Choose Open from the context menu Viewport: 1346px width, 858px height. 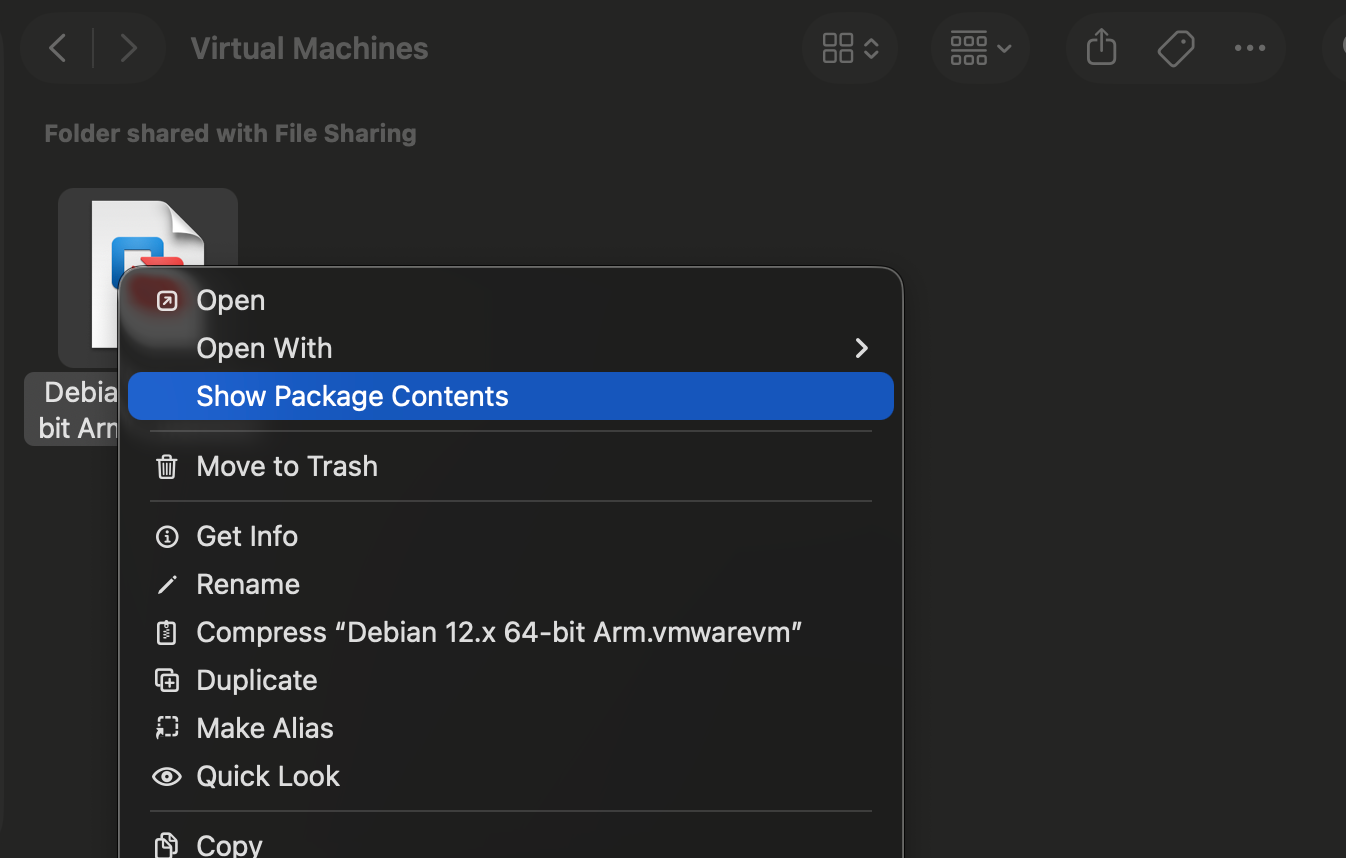click(x=231, y=300)
